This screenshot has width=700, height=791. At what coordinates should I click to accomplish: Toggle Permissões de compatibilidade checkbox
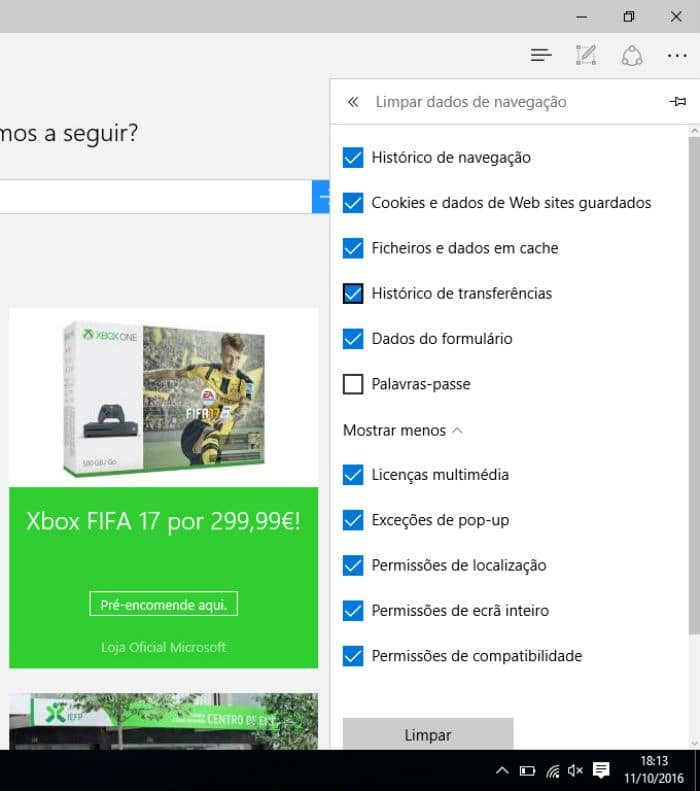coord(353,656)
